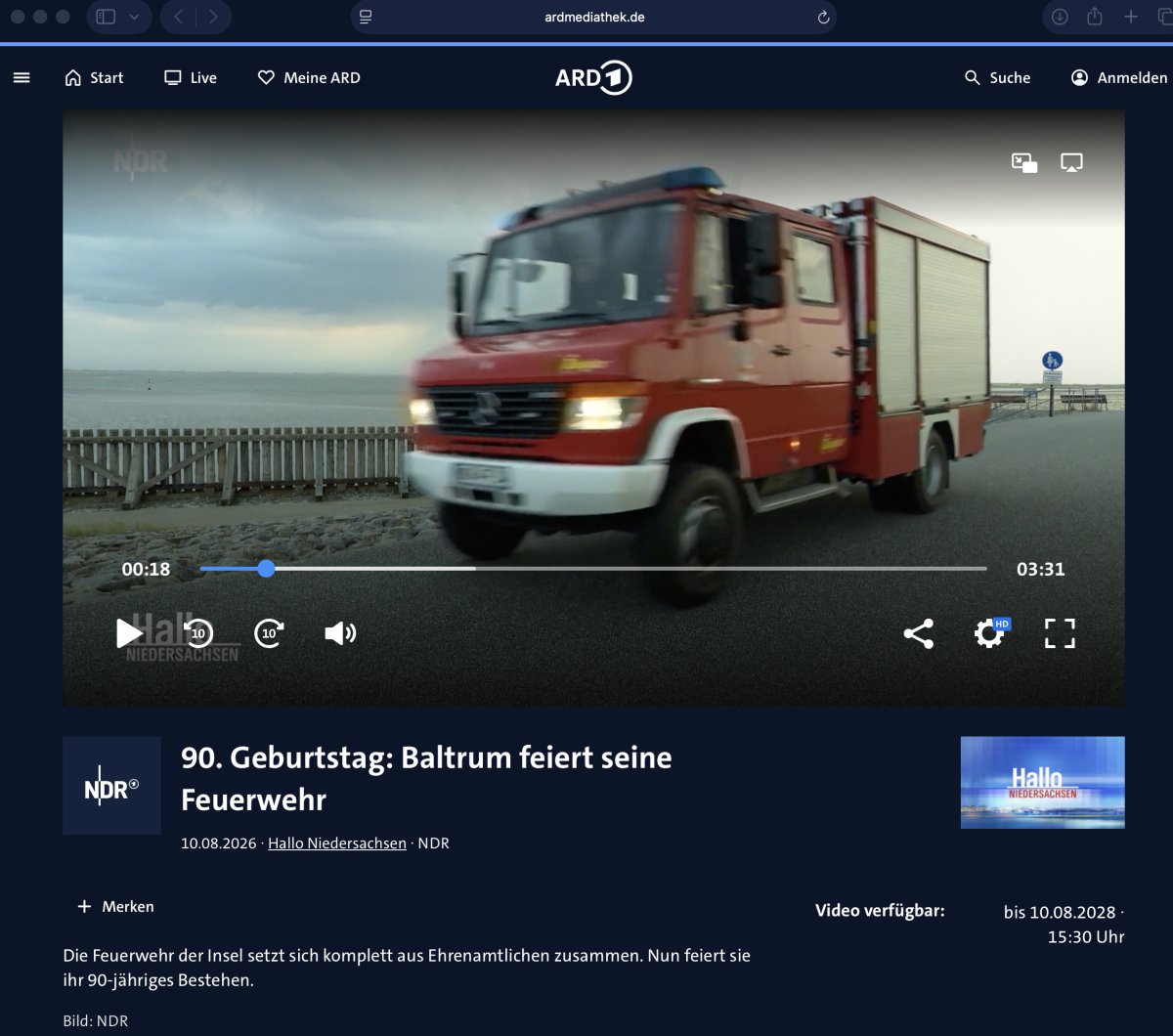Open Suche search
The image size is (1173, 1036).
(997, 77)
